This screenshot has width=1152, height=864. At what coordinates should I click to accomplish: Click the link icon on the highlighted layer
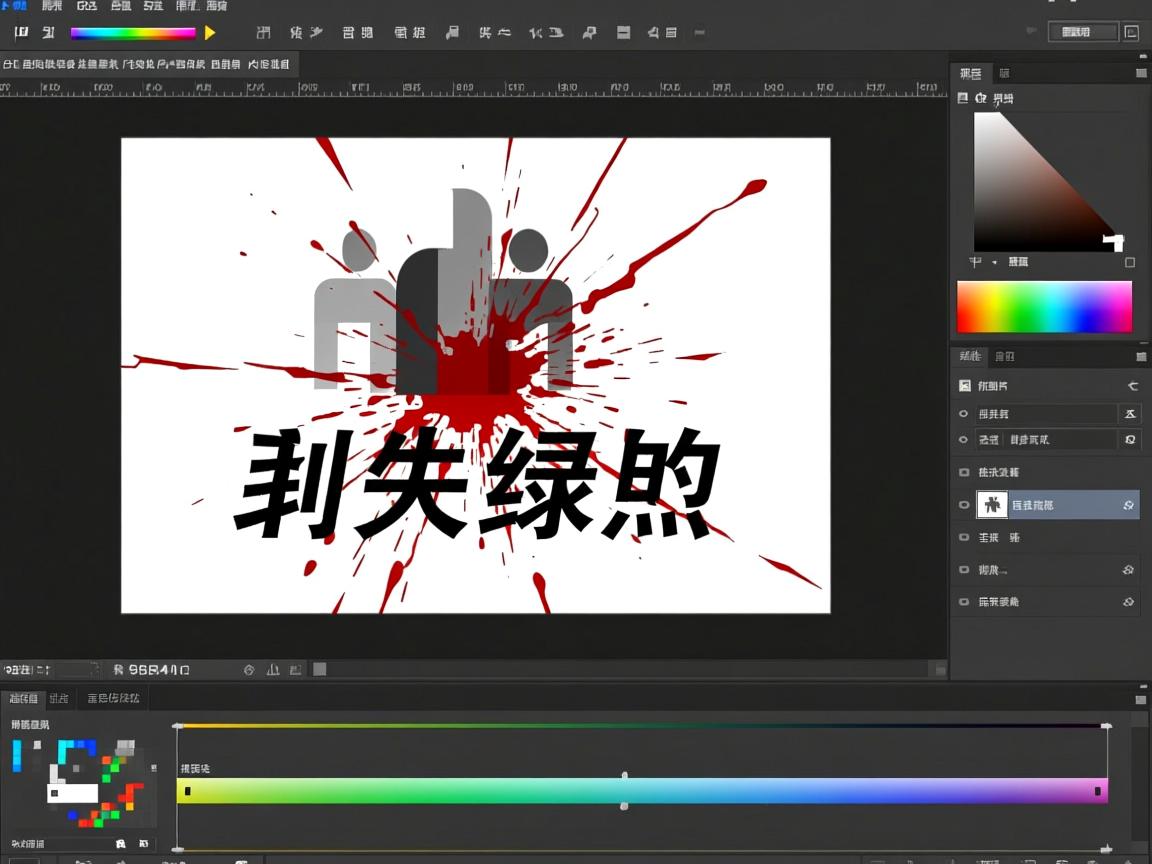pyautogui.click(x=1129, y=505)
